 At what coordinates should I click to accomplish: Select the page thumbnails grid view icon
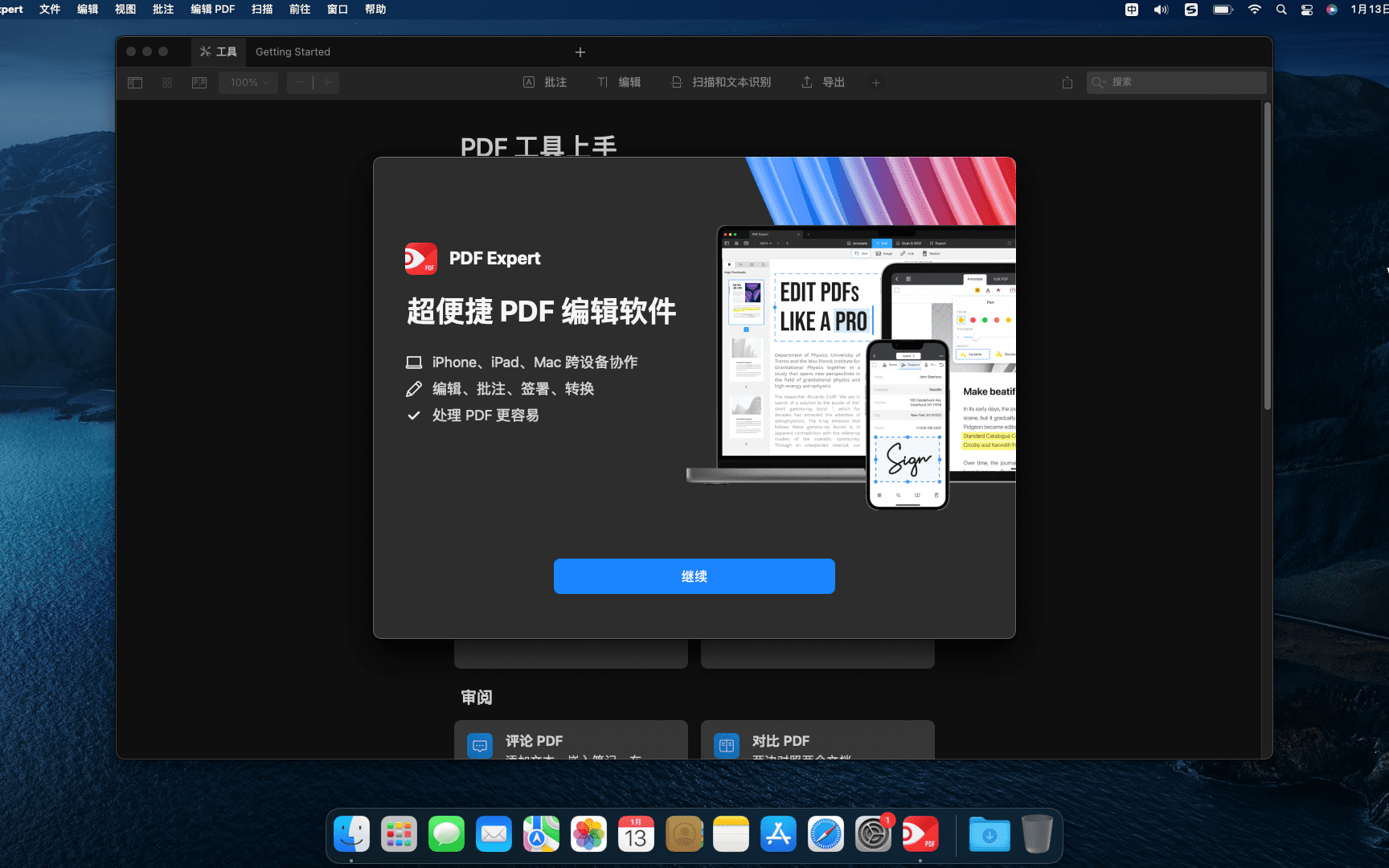pos(166,82)
